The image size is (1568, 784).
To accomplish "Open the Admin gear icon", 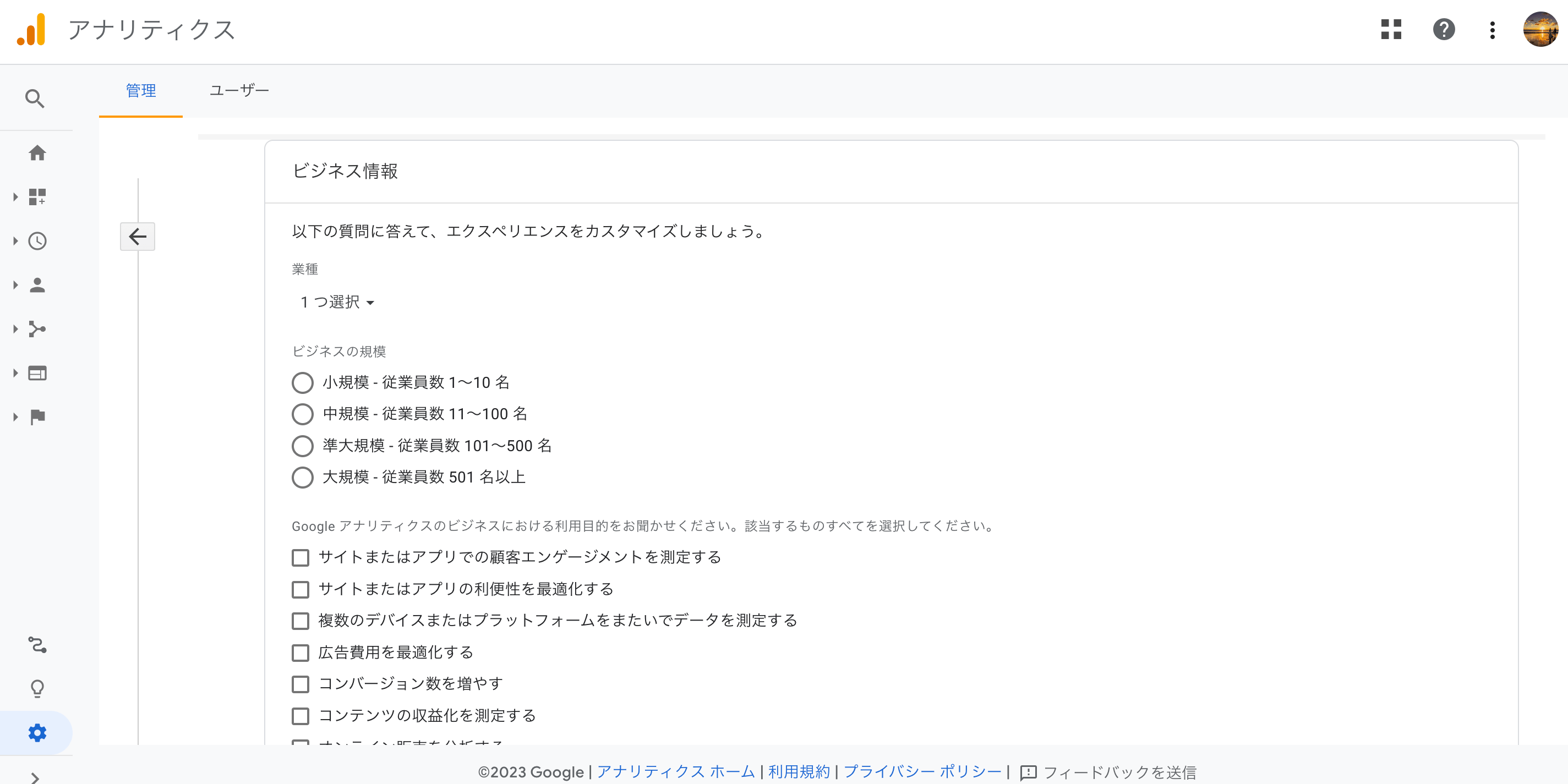I will click(x=37, y=733).
